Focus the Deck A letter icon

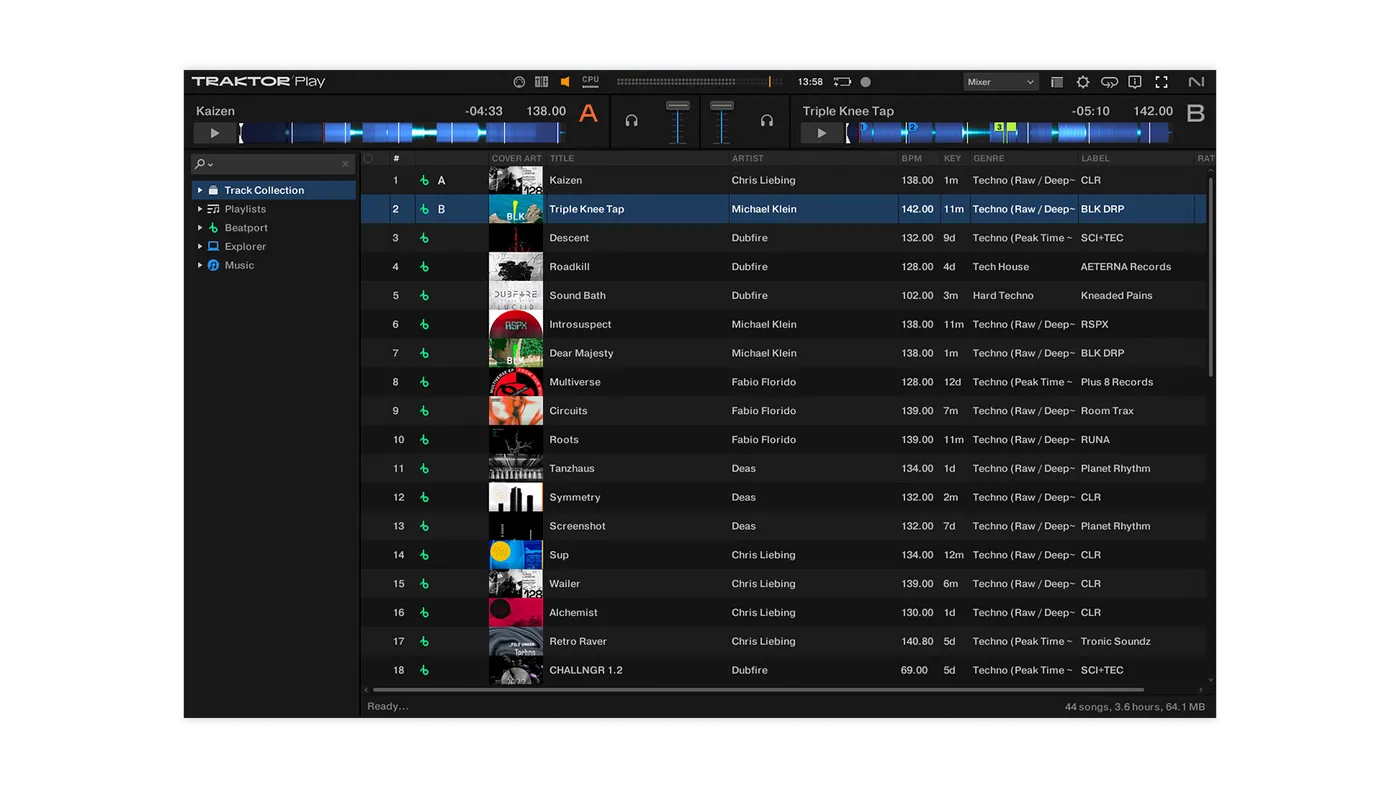(588, 113)
